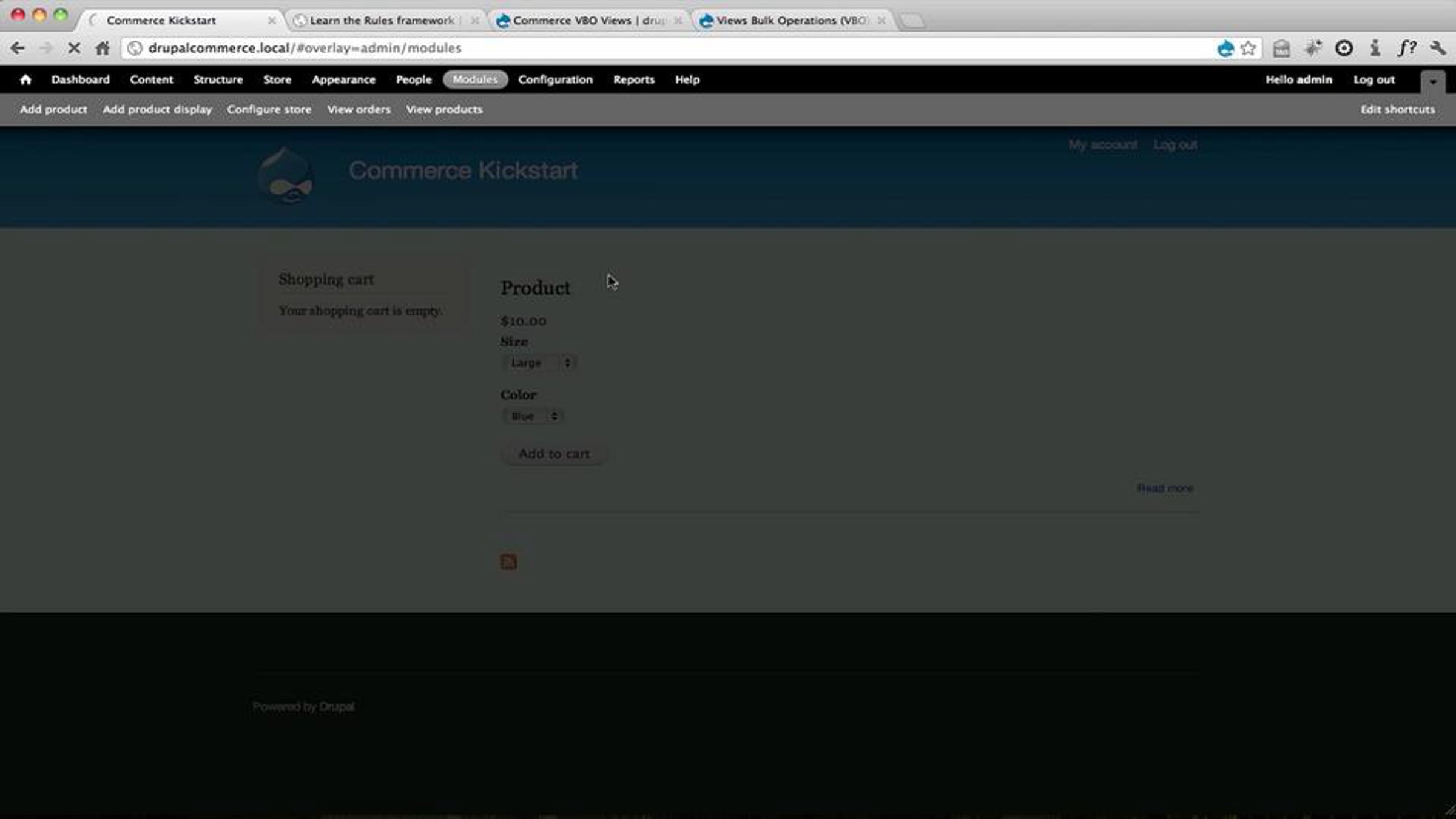The width and height of the screenshot is (1456, 819).
Task: Close the Commerce Kickstart tab
Action: [x=271, y=21]
